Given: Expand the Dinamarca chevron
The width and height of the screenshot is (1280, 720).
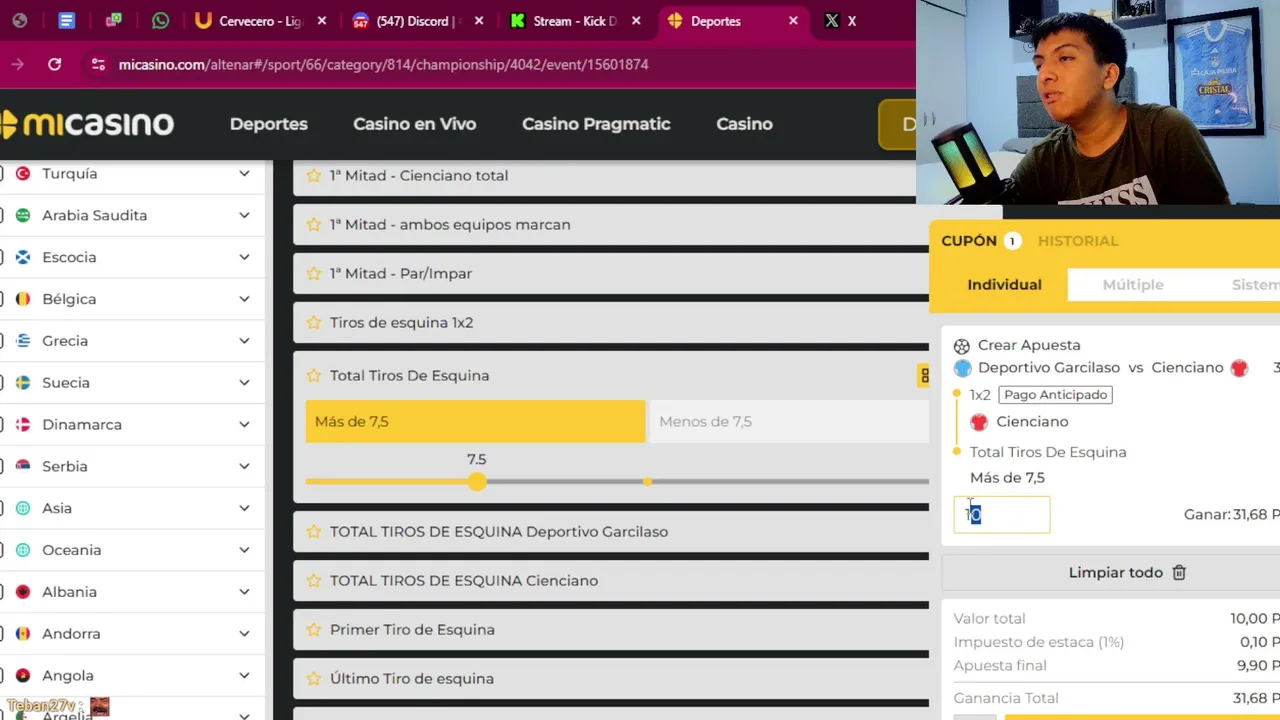Looking at the screenshot, I should [244, 425].
